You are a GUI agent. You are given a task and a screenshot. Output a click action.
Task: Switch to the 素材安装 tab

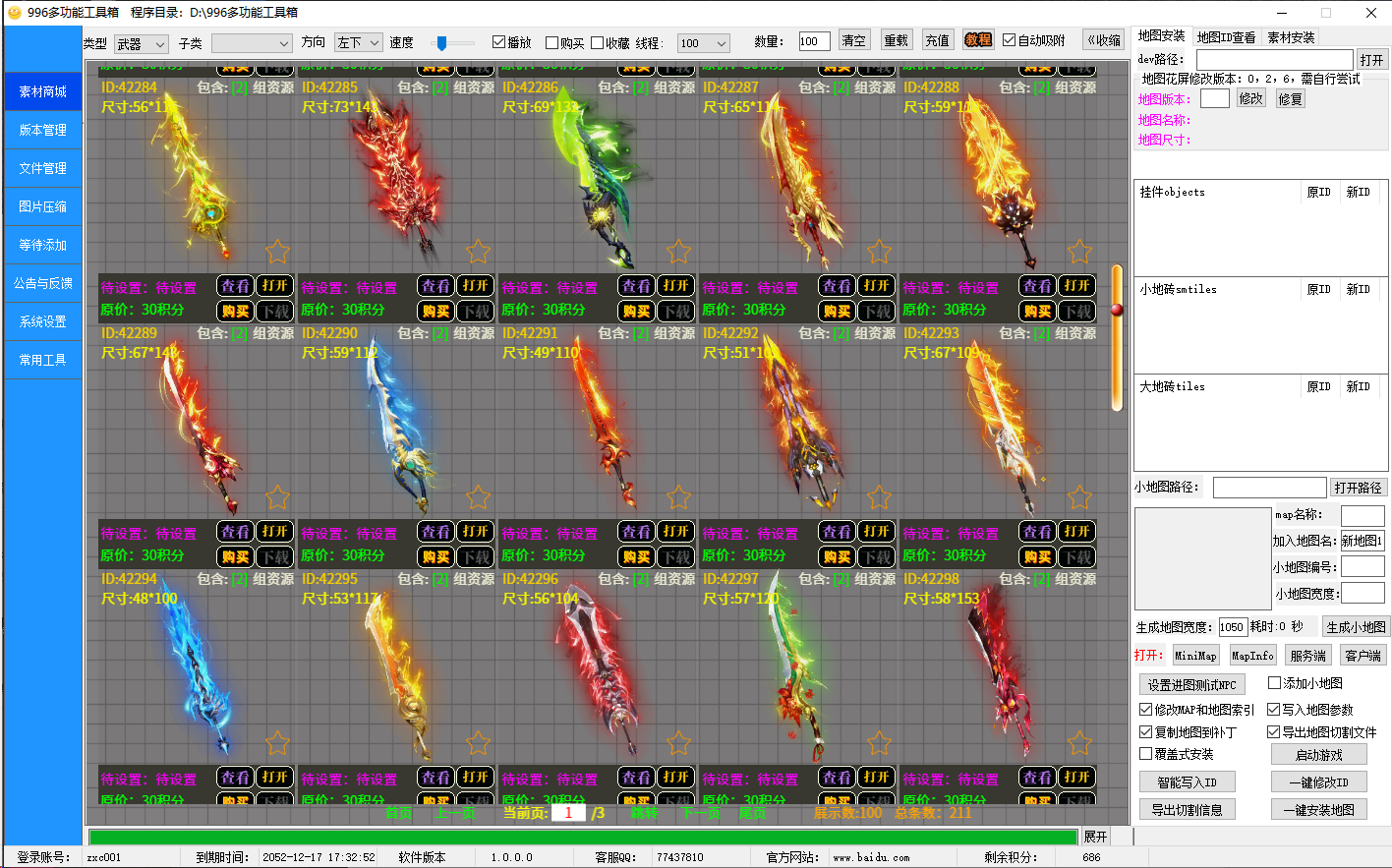[x=1291, y=37]
